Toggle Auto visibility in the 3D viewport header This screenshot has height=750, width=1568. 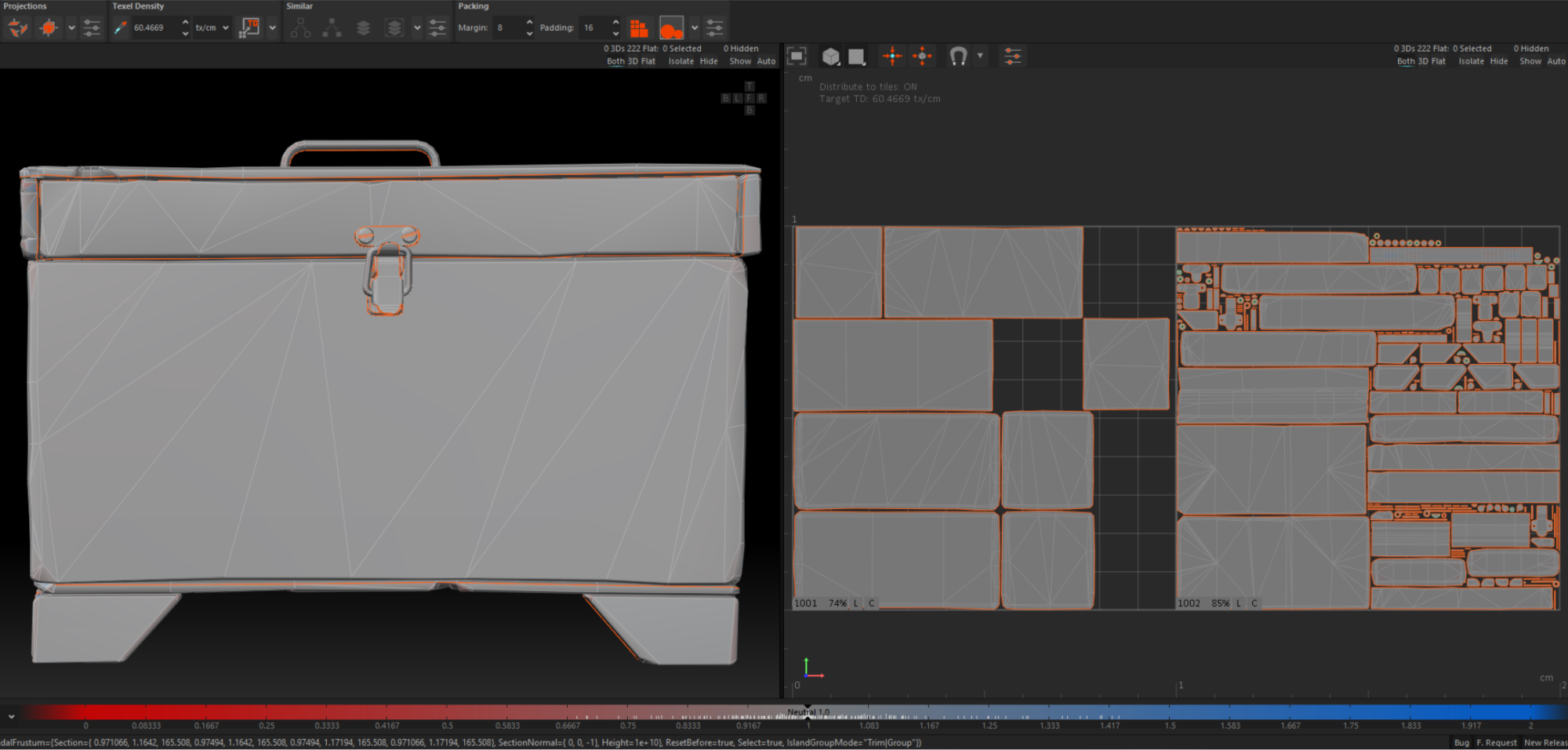[766, 61]
